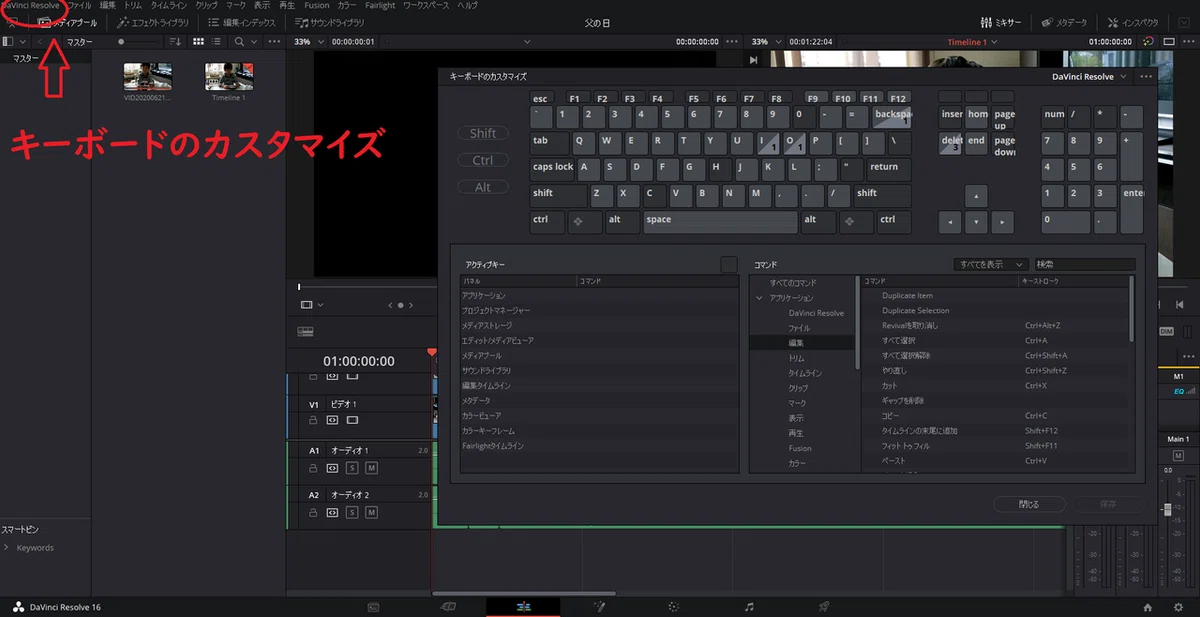The image size is (1200, 617).
Task: Toggle auto track selector on ビデオ 1
Action: (x=332, y=420)
